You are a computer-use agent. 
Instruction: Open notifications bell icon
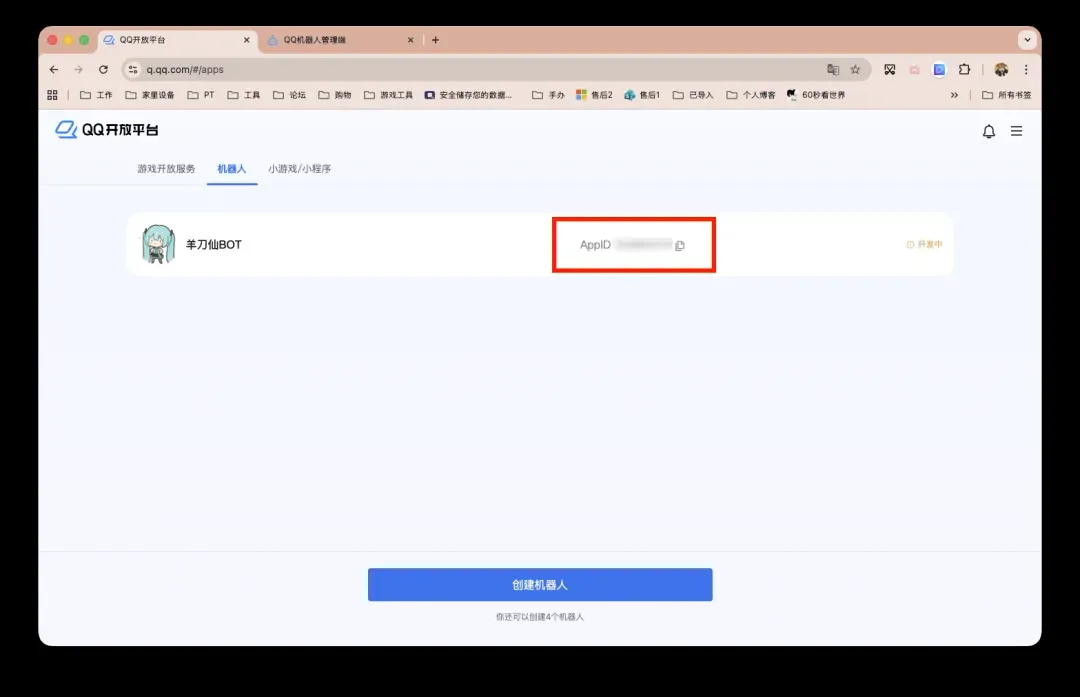[x=988, y=131]
